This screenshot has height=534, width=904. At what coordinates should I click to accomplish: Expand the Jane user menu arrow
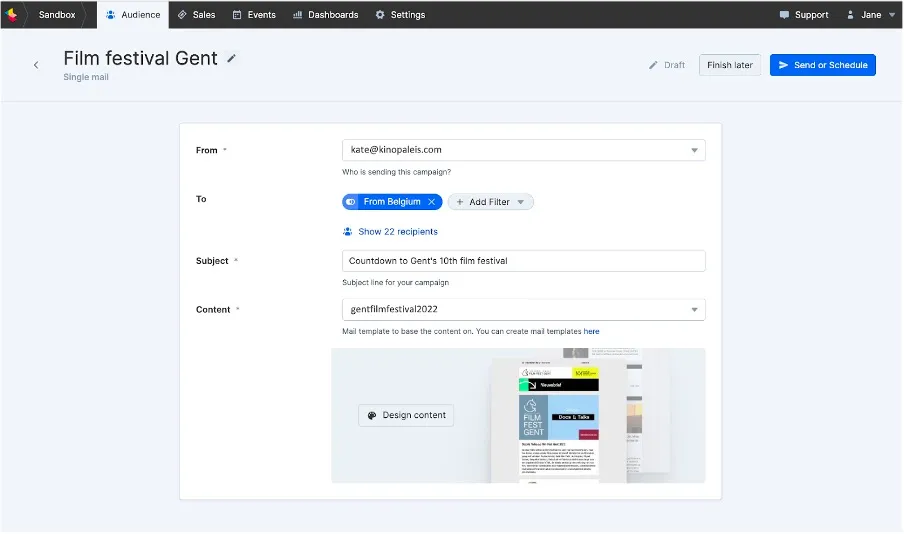pos(892,15)
